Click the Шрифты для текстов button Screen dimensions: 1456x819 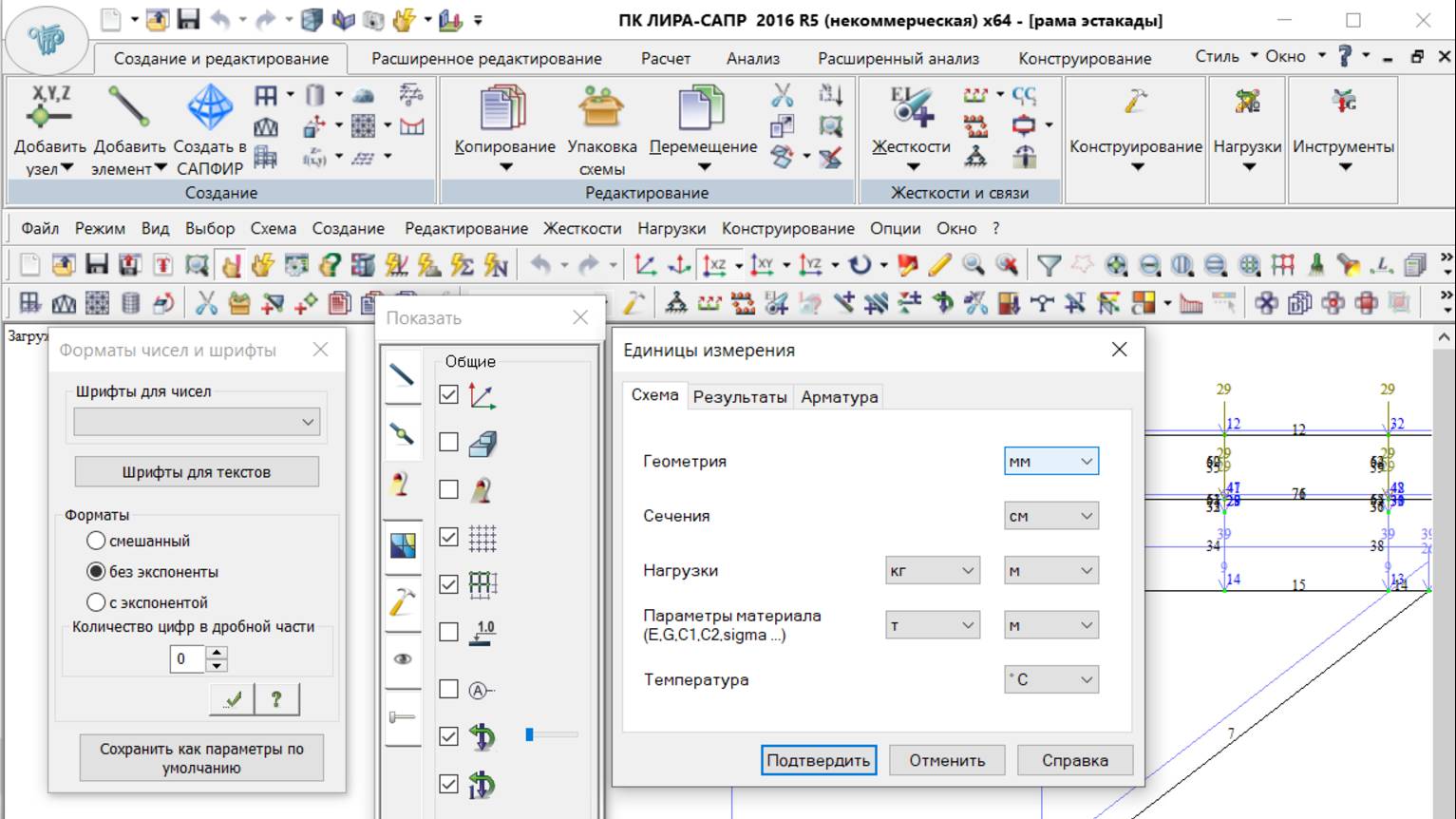[x=197, y=472]
